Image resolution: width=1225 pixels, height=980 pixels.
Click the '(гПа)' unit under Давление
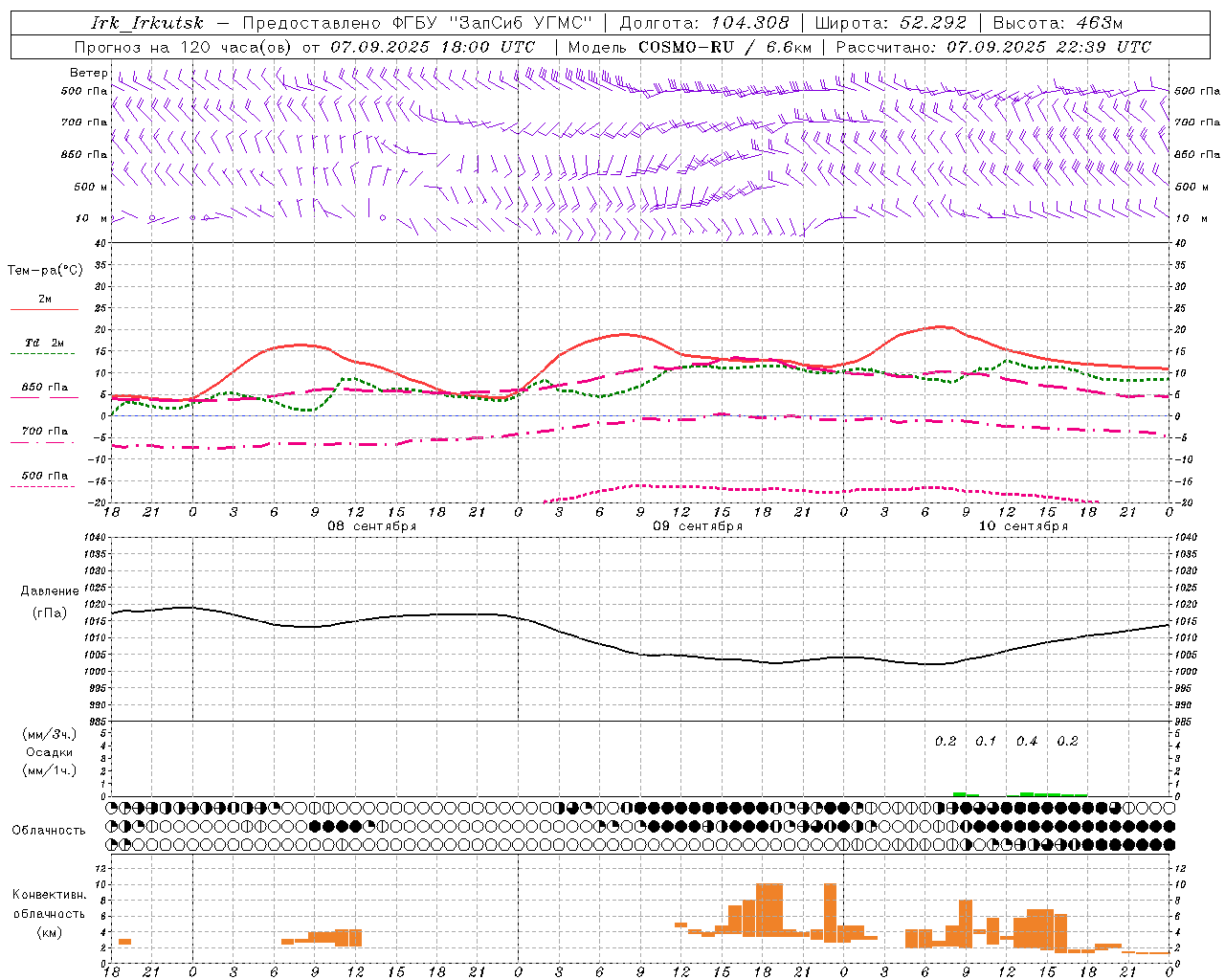[50, 613]
